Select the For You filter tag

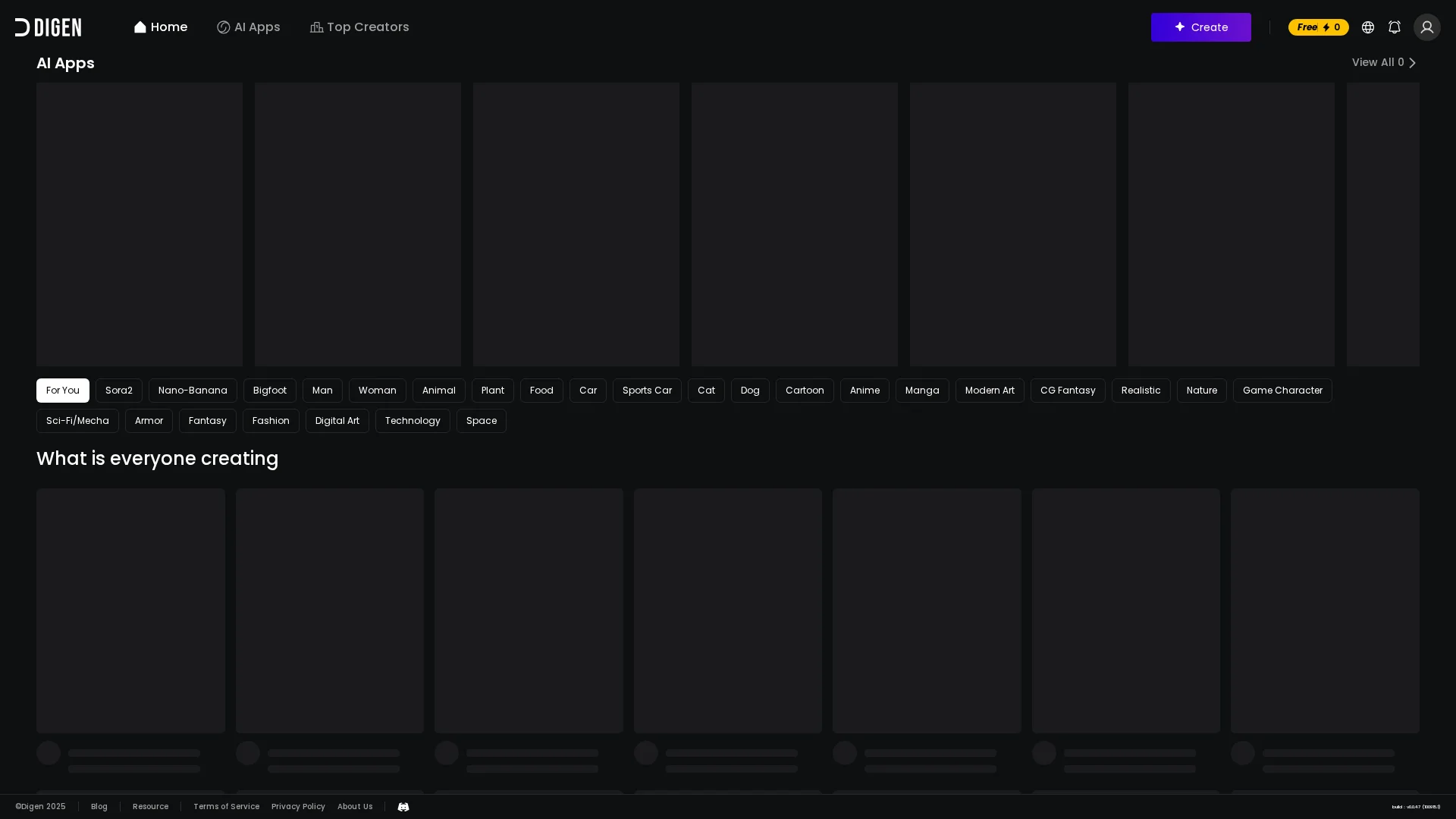pos(62,391)
